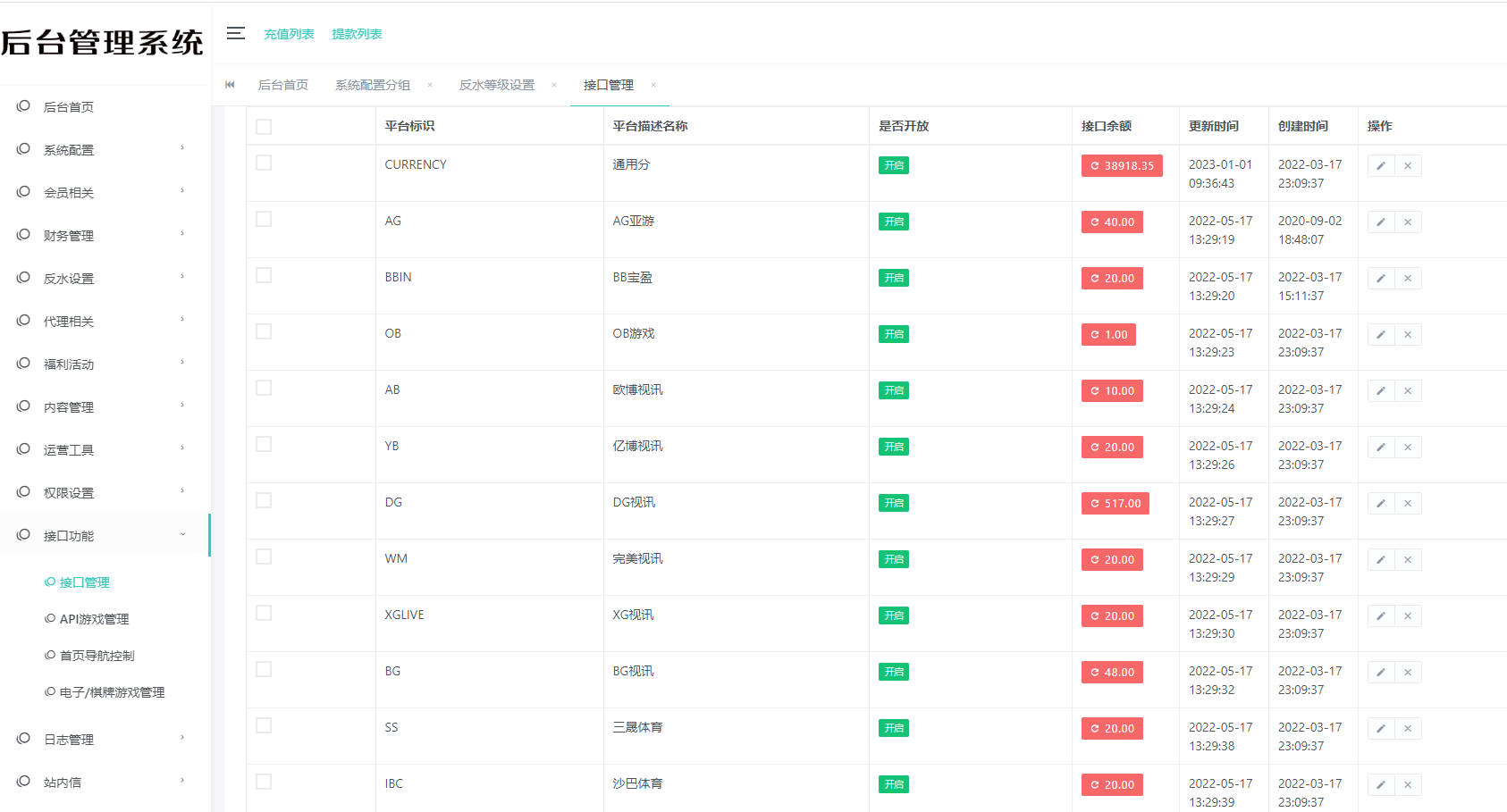Switch to the 反水等级设置 tab

[x=497, y=84]
